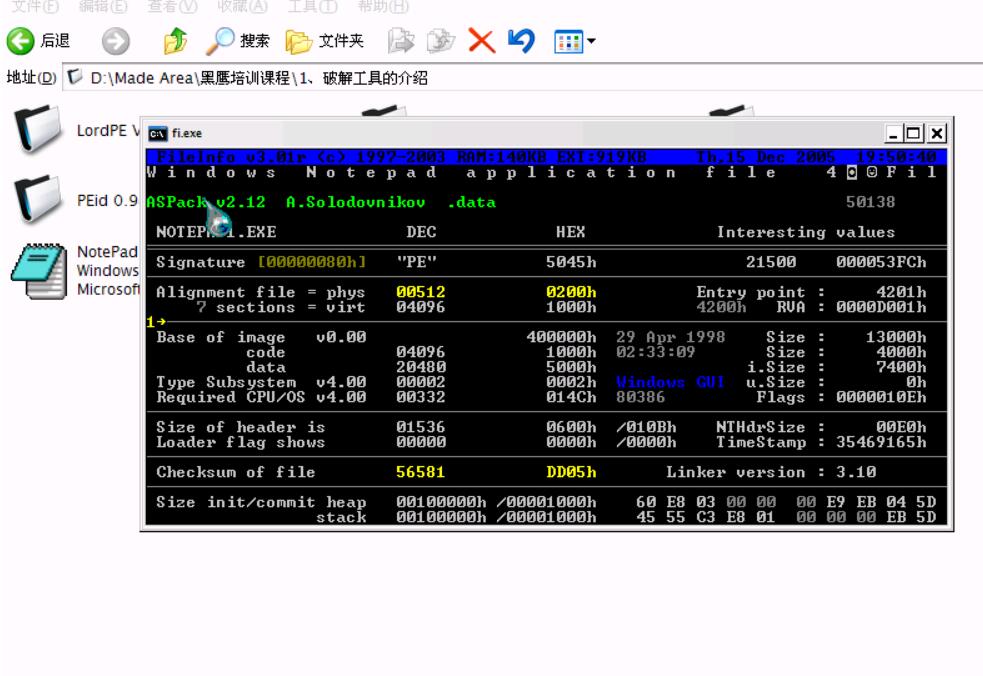
Task: Click the fi.exe window title bar
Action: click(x=500, y=133)
